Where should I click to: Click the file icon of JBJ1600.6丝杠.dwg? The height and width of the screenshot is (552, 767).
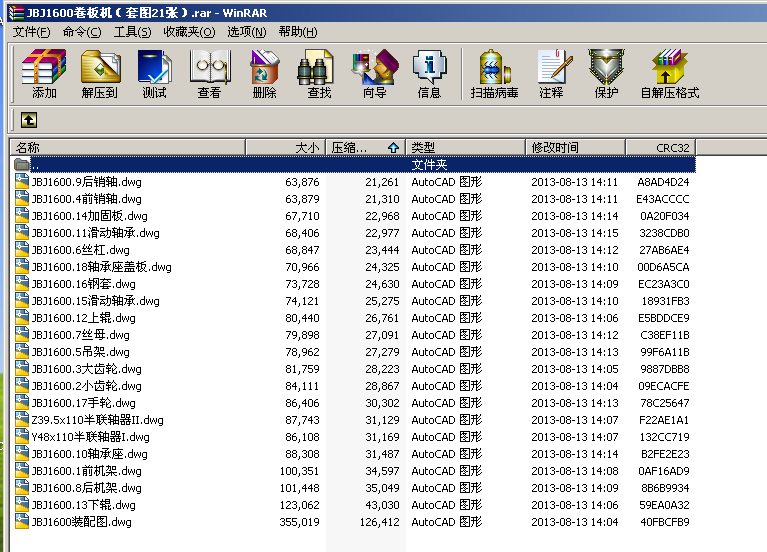tap(22, 250)
